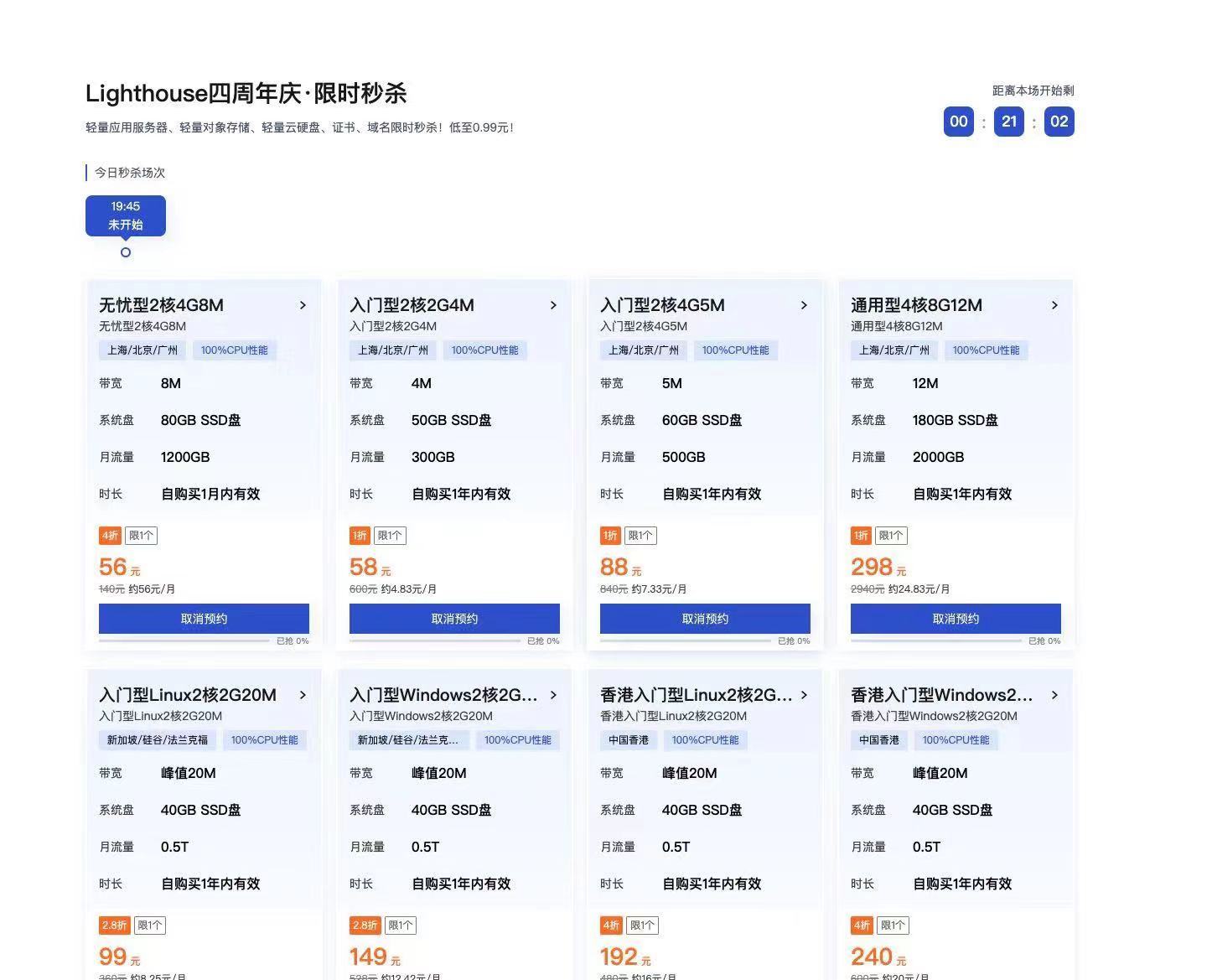Screen dimensions: 1212x980
Task: Expand arrow beside 香港入门型Windows2 title
Action: (x=1054, y=695)
